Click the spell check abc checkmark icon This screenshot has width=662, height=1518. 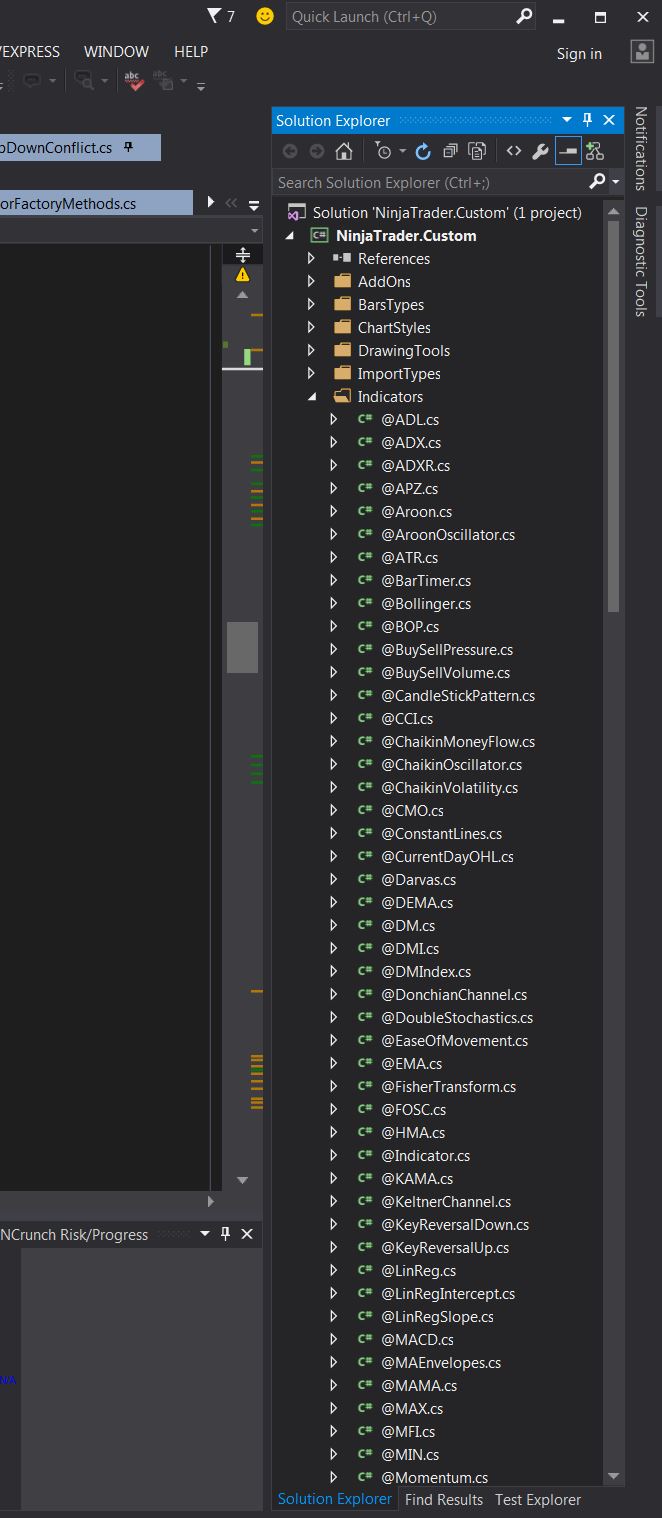133,82
